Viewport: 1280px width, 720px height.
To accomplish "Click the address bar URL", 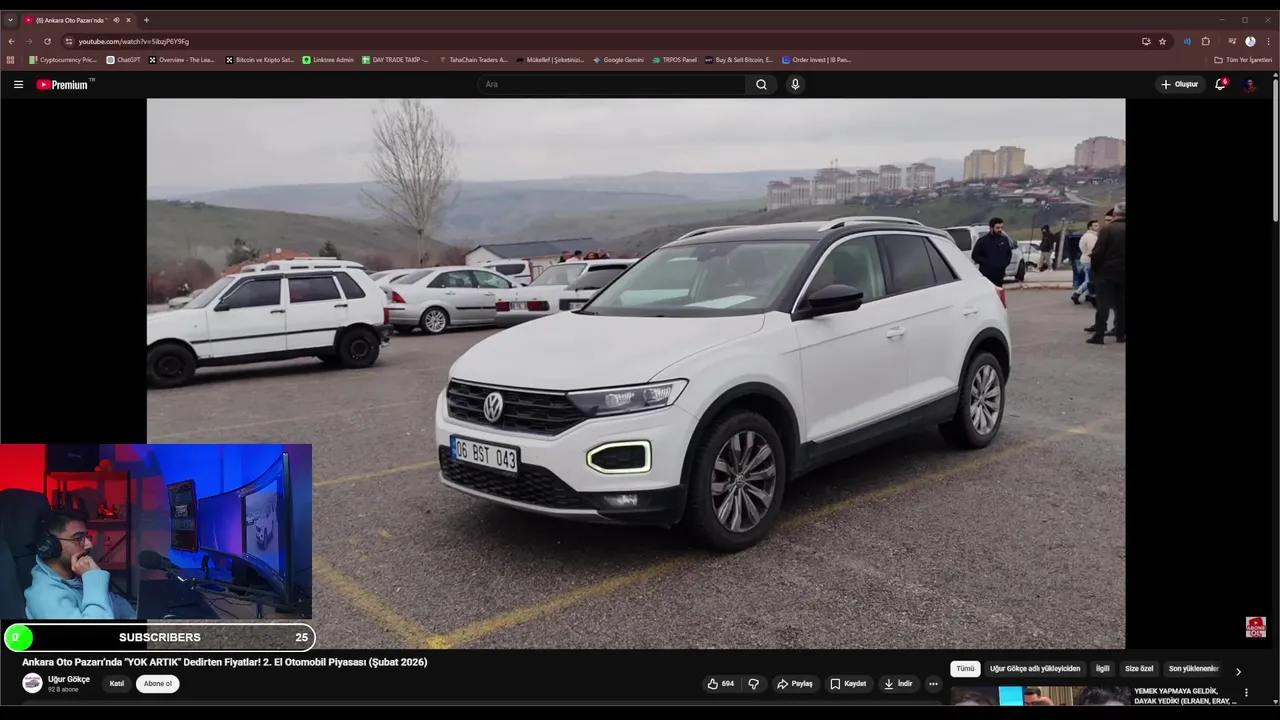I will [134, 41].
